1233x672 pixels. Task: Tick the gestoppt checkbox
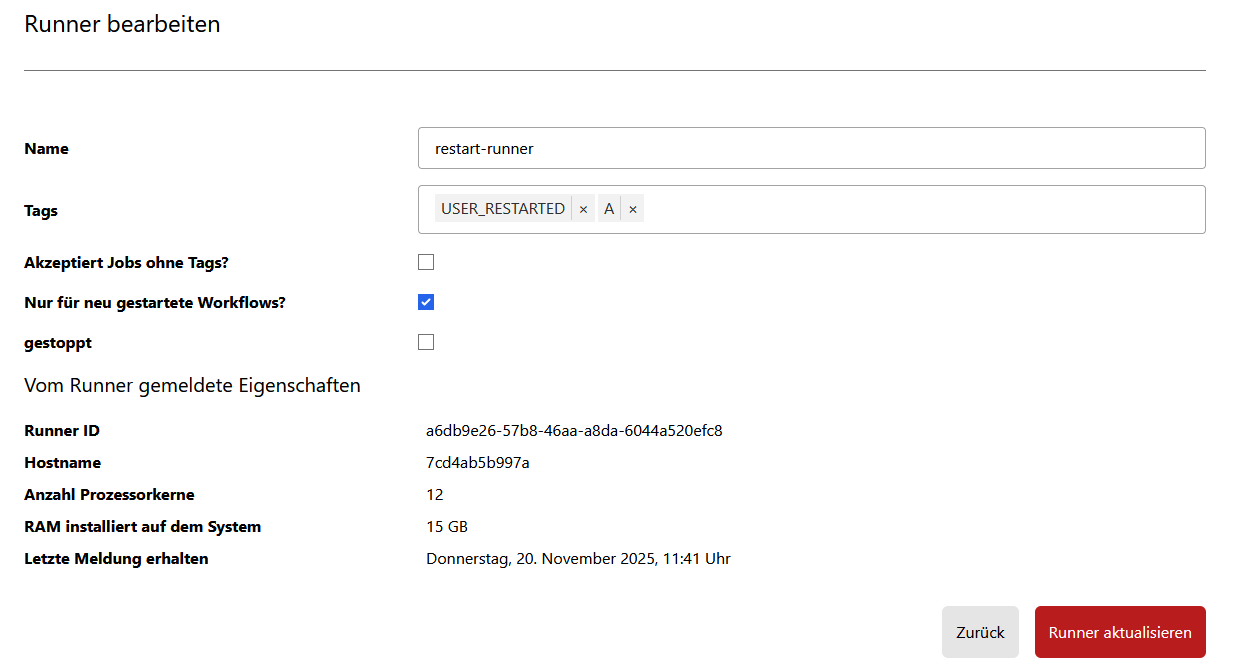pyautogui.click(x=426, y=342)
